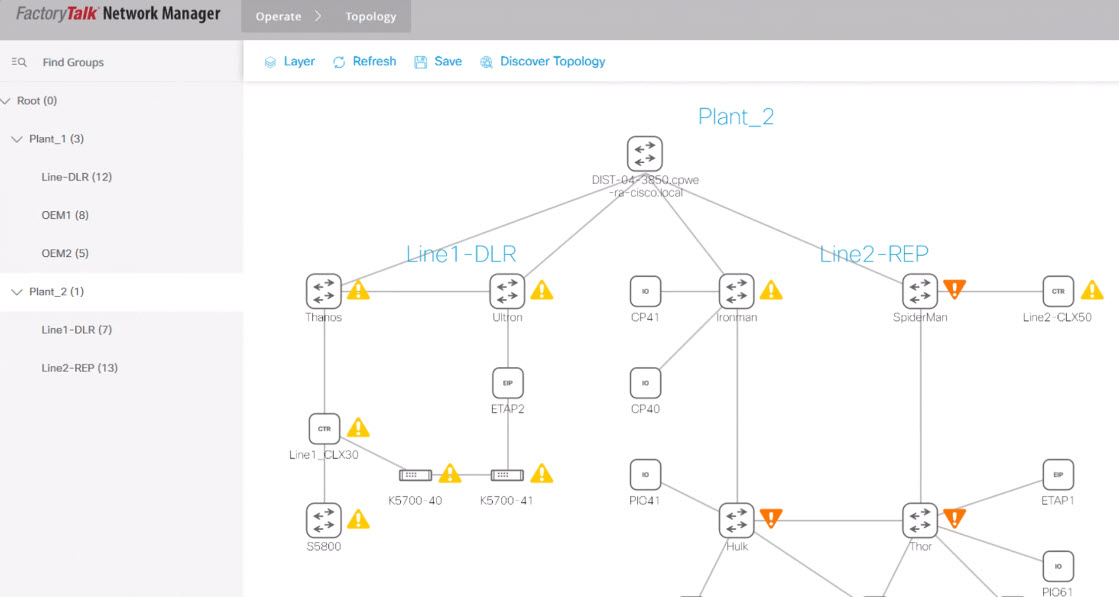Screen dimensions: 1119x597
Task: Select the Topology breadcrumb tab
Action: pyautogui.click(x=371, y=17)
